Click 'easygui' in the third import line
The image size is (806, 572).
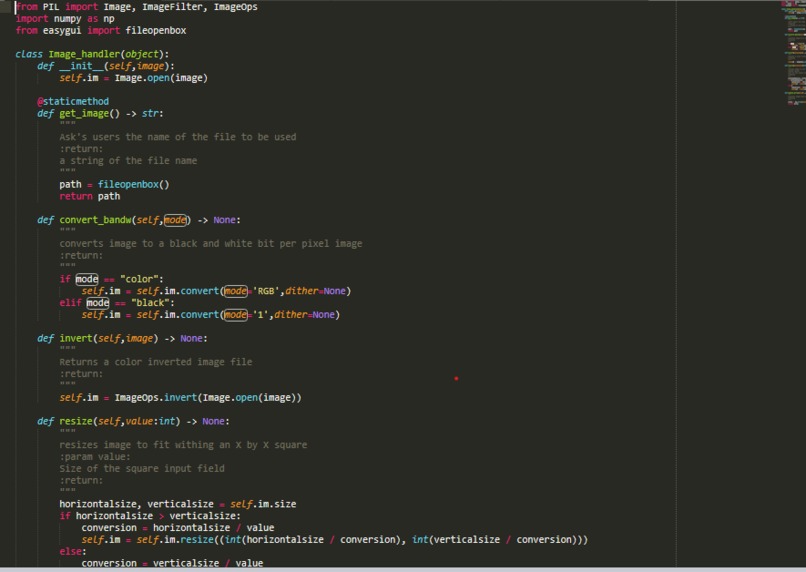(x=62, y=30)
